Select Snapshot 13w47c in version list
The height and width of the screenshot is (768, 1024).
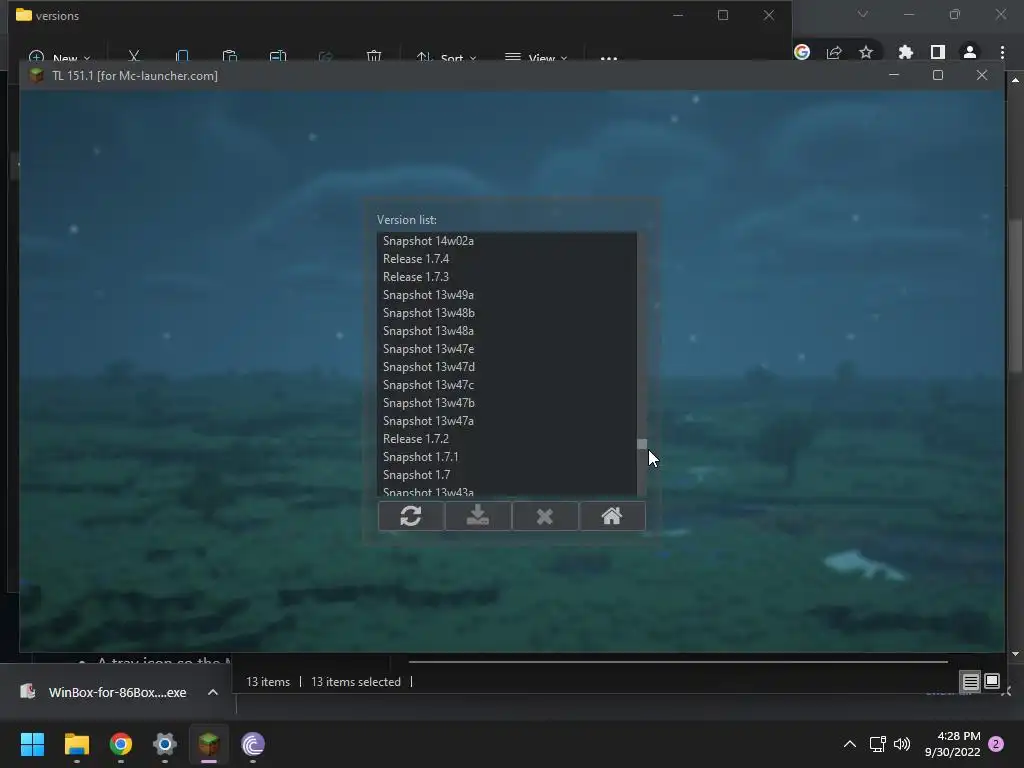[507, 385]
